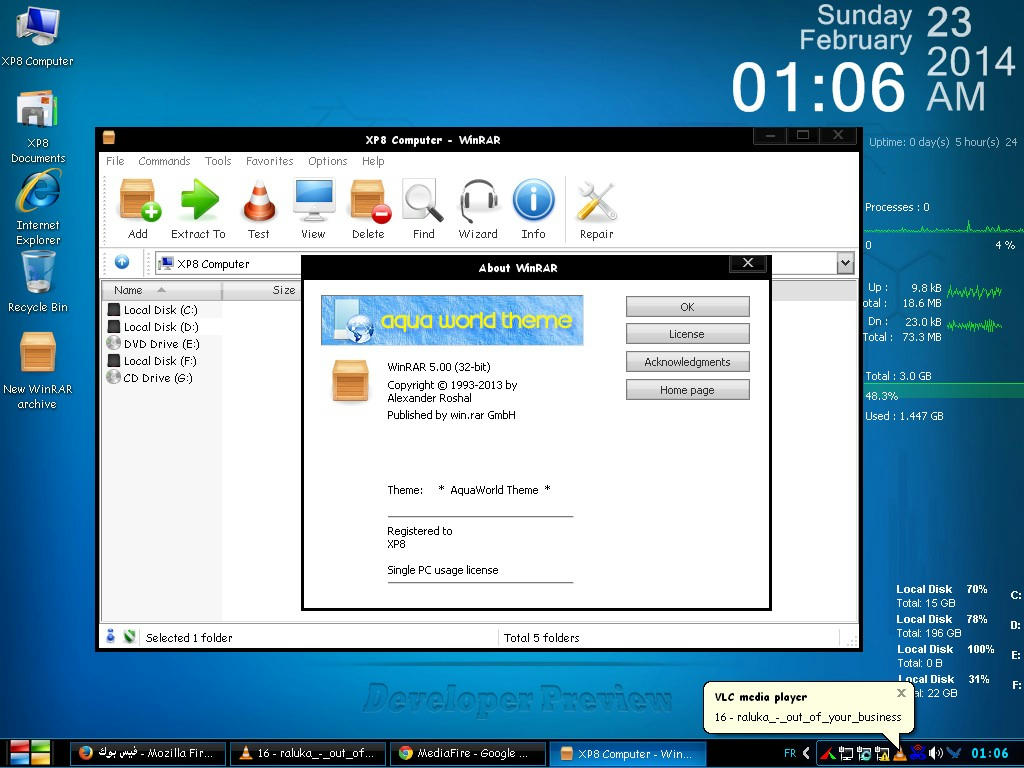The height and width of the screenshot is (768, 1024).
Task: Click the 'Total 5 folders' status text
Action: point(541,637)
